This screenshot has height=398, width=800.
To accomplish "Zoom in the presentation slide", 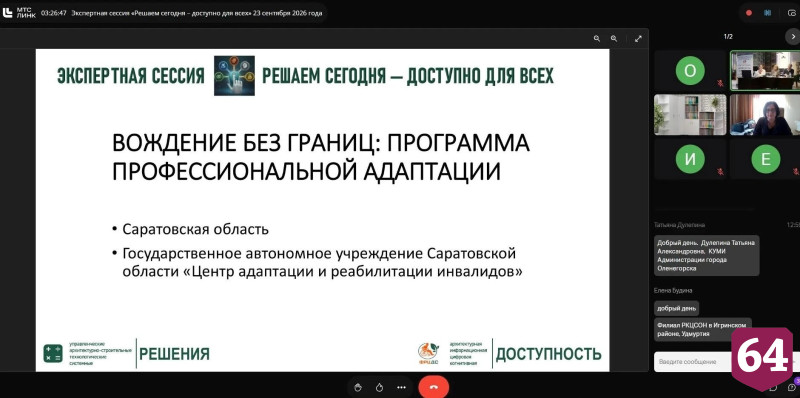I will point(614,39).
